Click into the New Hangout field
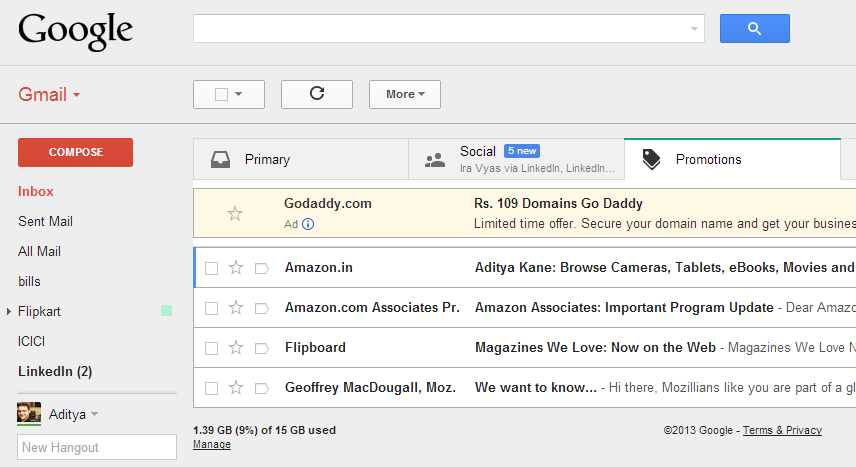The width and height of the screenshot is (856, 467). pyautogui.click(x=97, y=447)
